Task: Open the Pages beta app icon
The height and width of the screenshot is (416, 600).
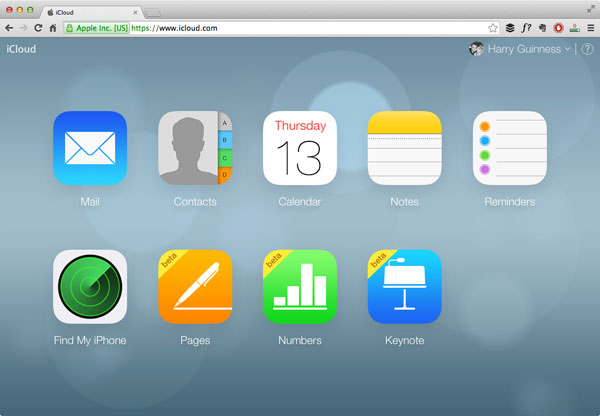Action: 195,287
